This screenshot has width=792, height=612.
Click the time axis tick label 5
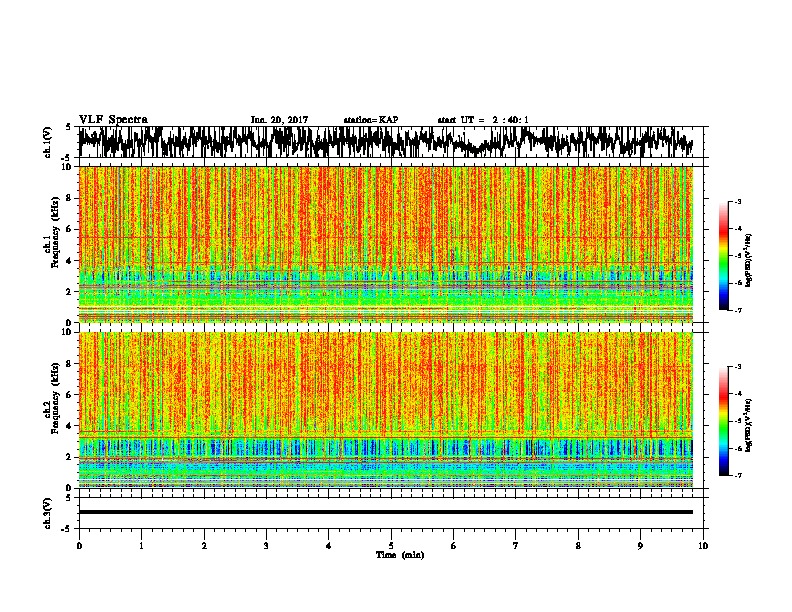391,546
